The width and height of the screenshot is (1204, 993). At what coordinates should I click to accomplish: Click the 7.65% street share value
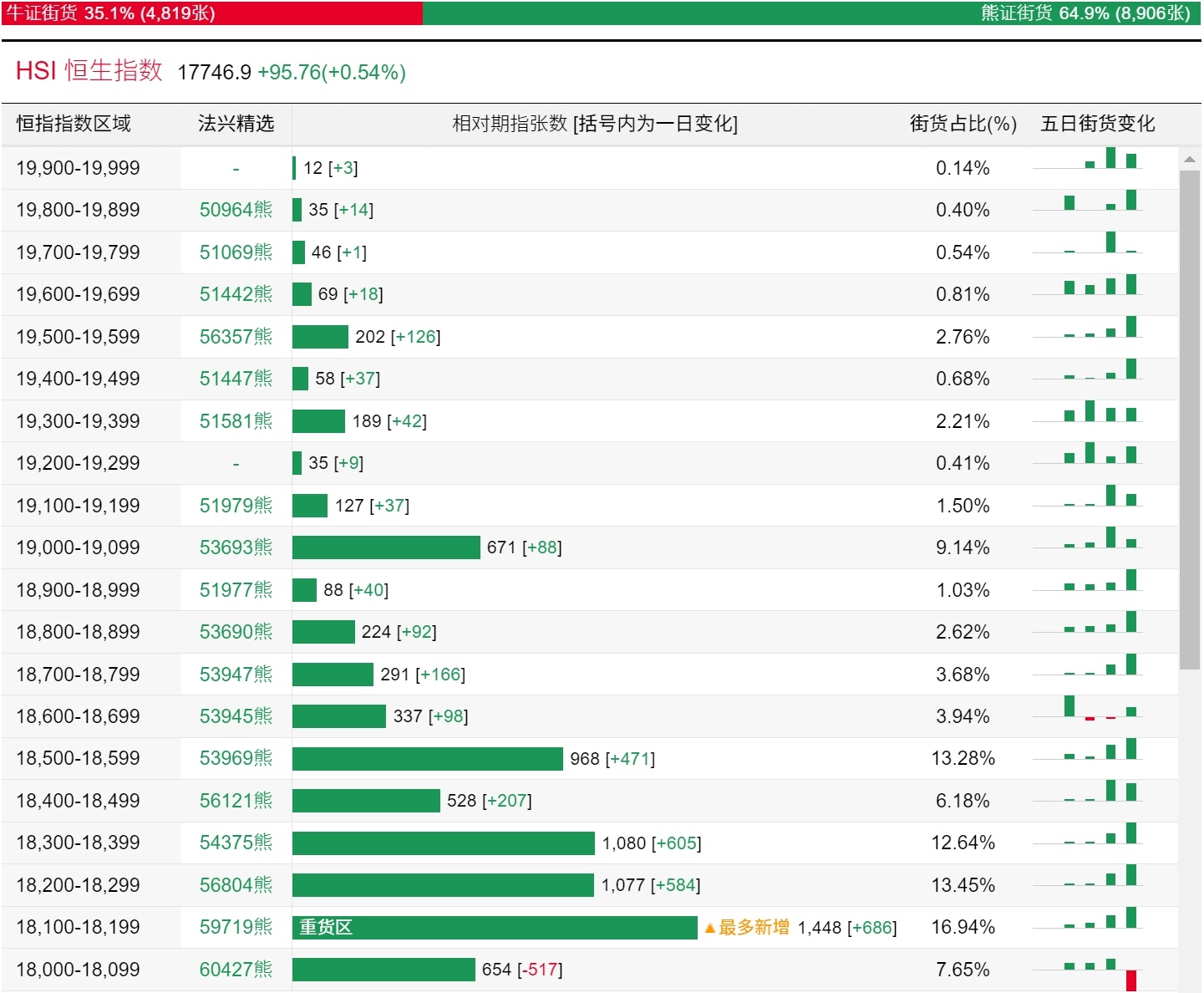pos(963,970)
